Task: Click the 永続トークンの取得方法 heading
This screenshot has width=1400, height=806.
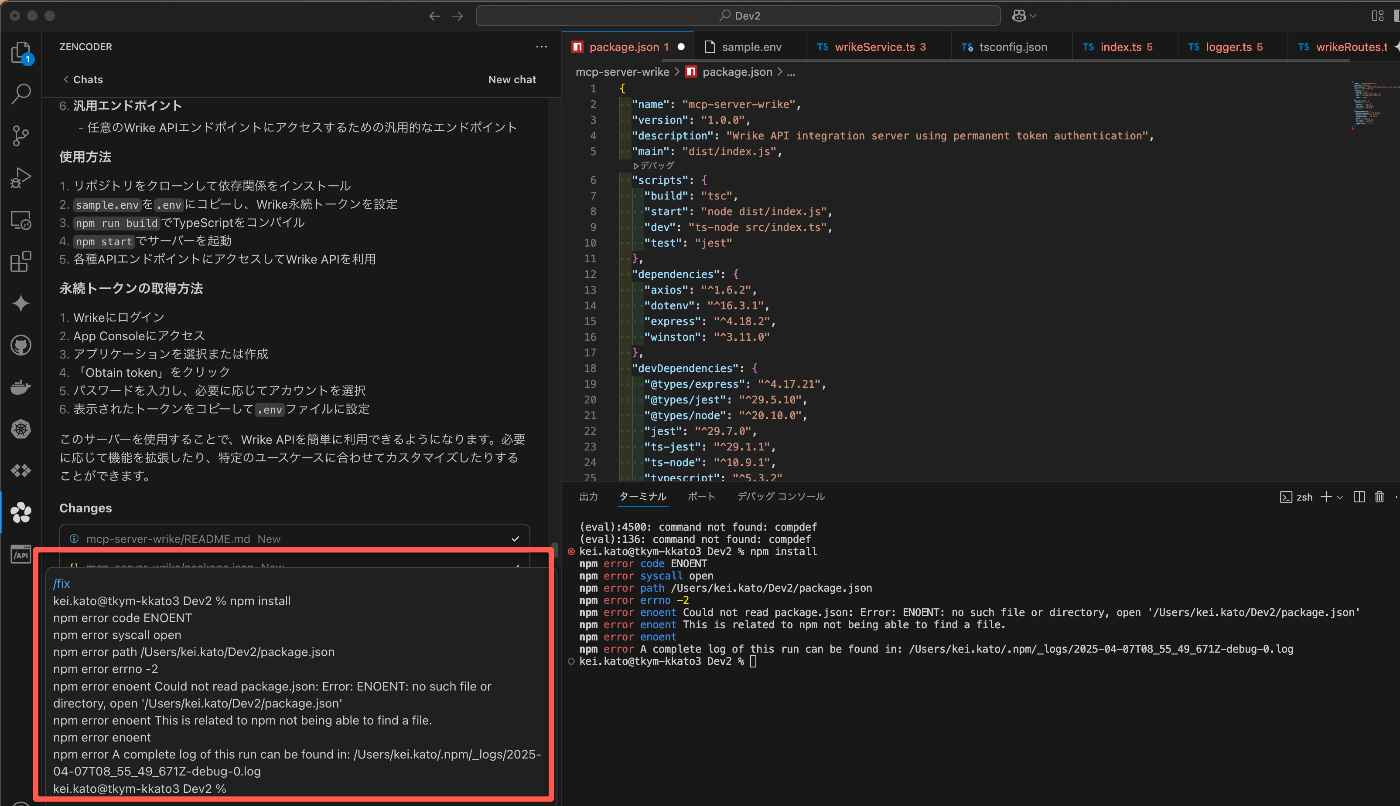Action: (131, 288)
